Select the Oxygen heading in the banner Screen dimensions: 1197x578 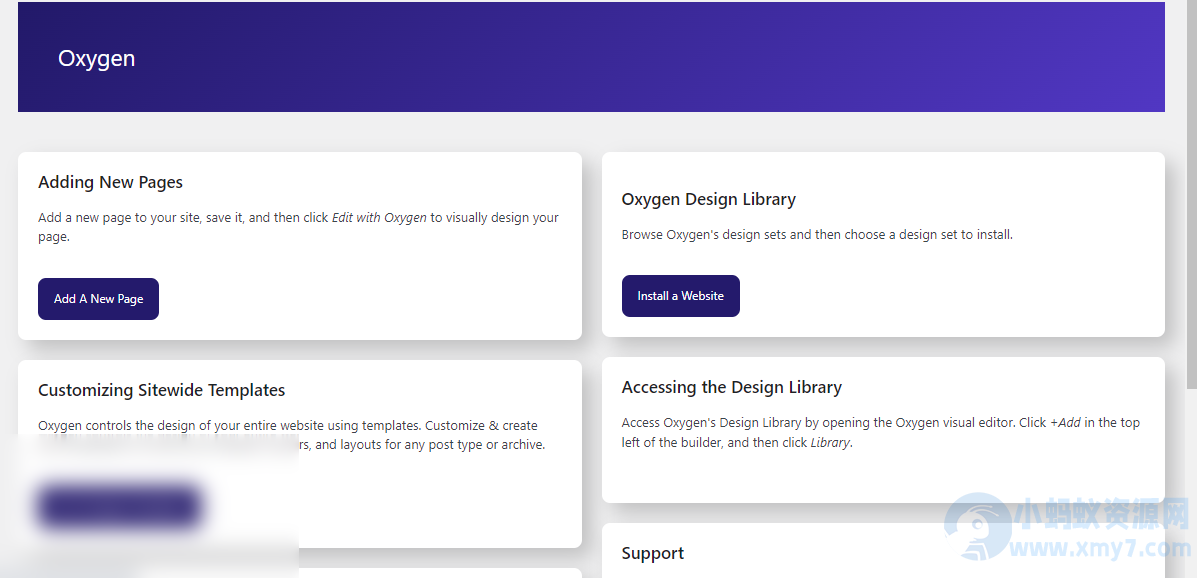point(96,58)
